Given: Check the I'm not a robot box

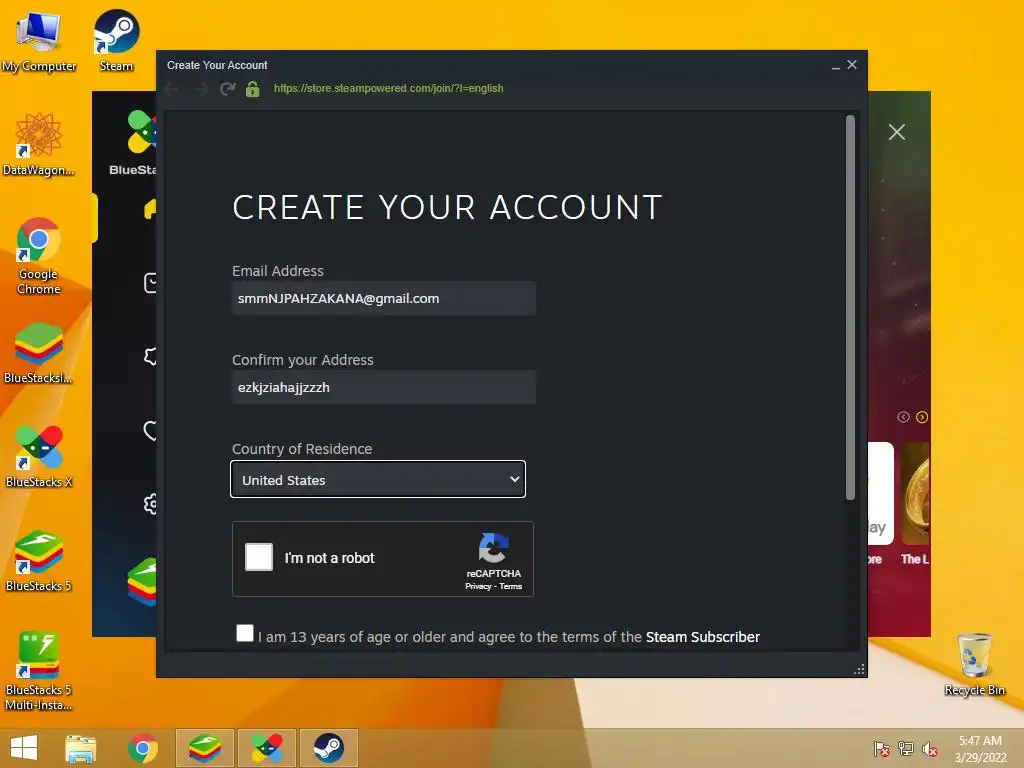Looking at the screenshot, I should [x=259, y=557].
